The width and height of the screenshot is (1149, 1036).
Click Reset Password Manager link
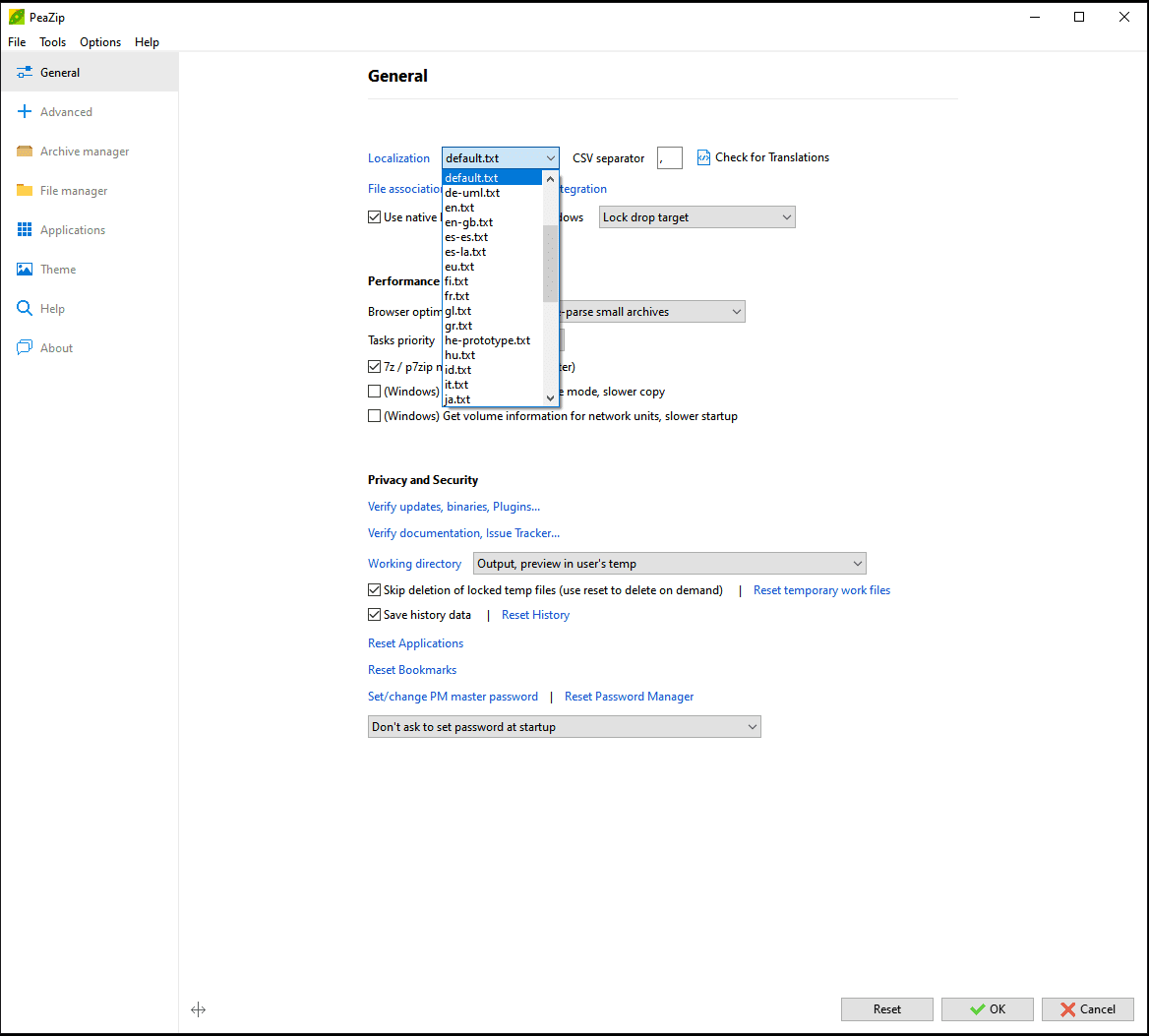(x=629, y=696)
